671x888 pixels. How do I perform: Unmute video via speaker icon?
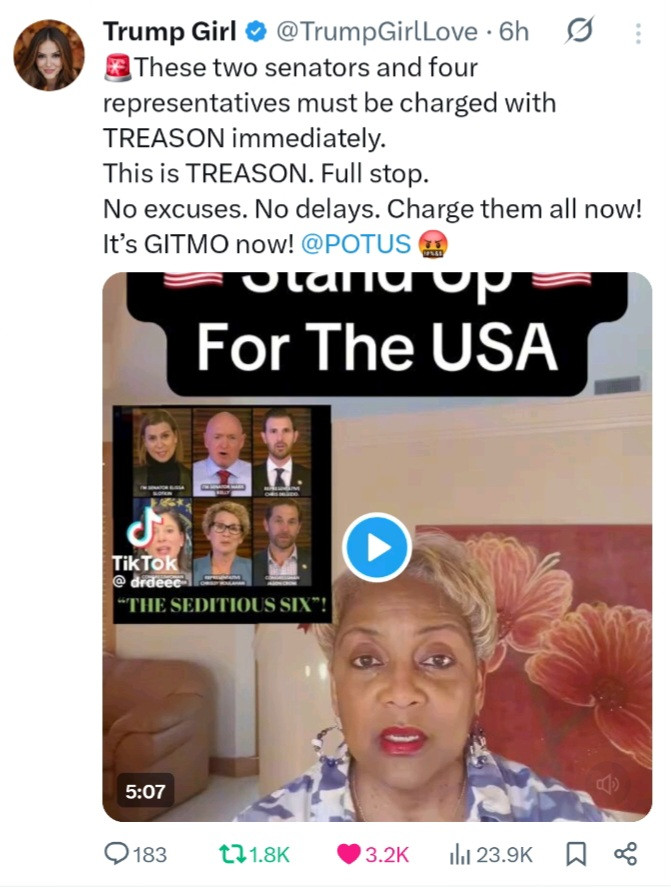pos(607,784)
